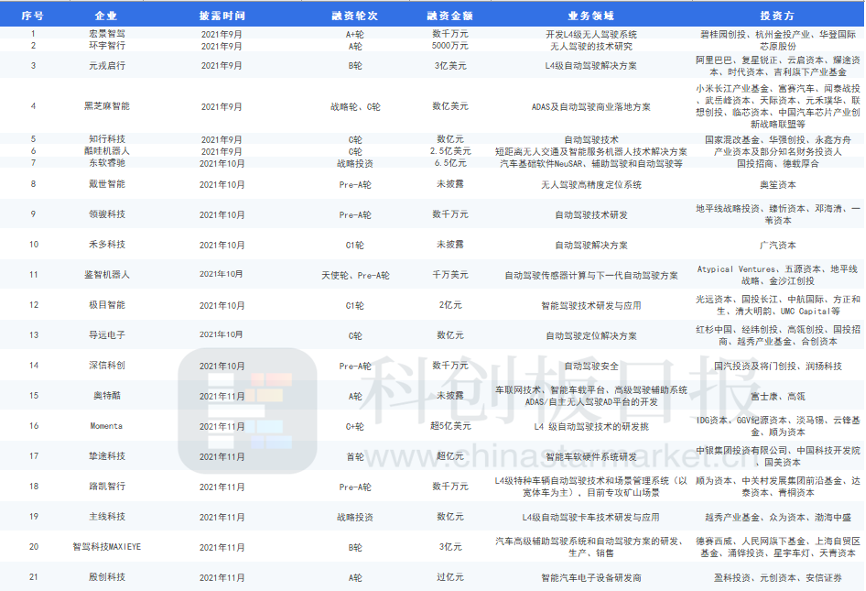Click row number 21
866x591 pixels.
click(33, 577)
